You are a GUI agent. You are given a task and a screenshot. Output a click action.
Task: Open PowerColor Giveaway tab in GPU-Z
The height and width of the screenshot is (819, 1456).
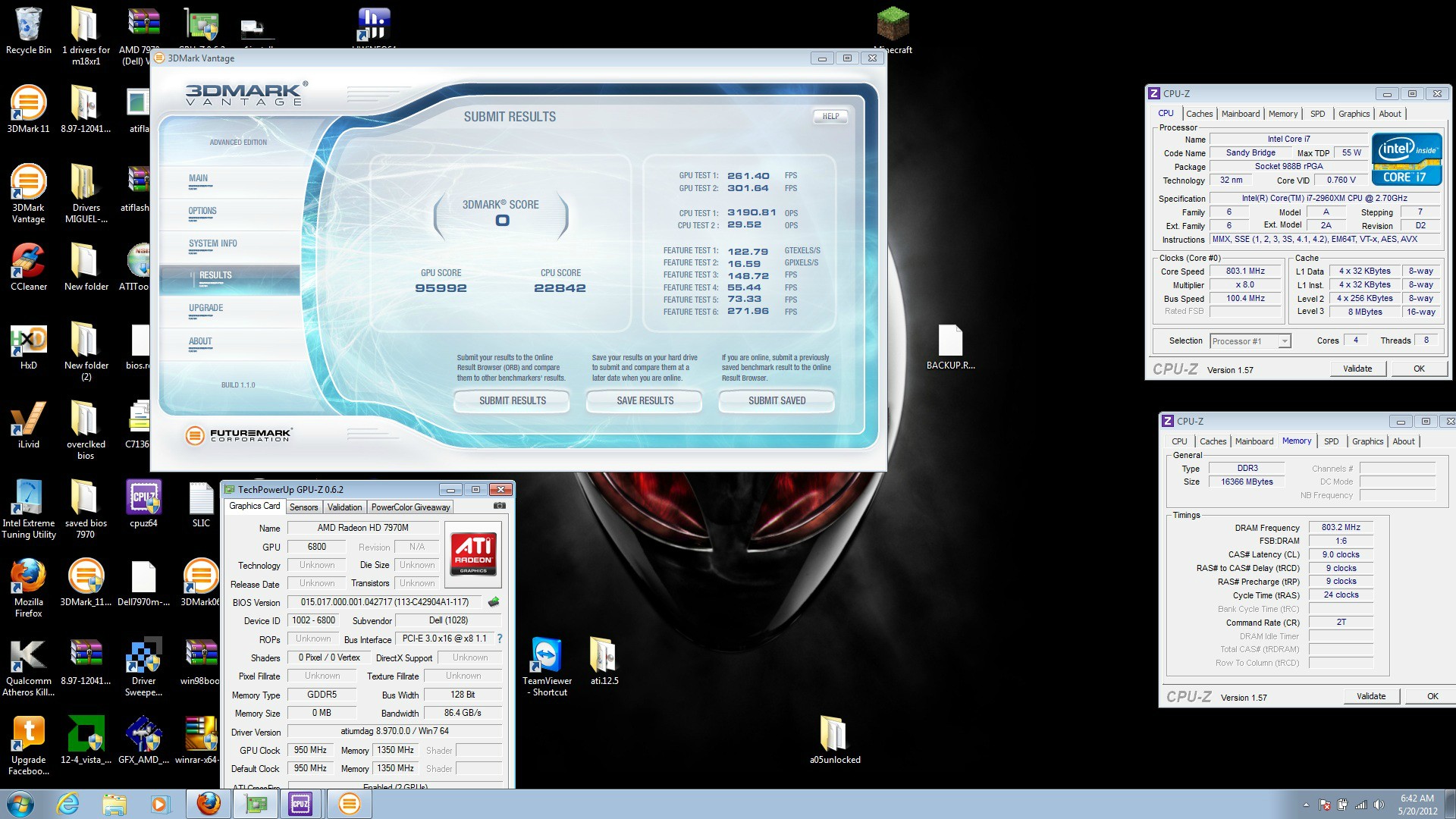[x=410, y=507]
